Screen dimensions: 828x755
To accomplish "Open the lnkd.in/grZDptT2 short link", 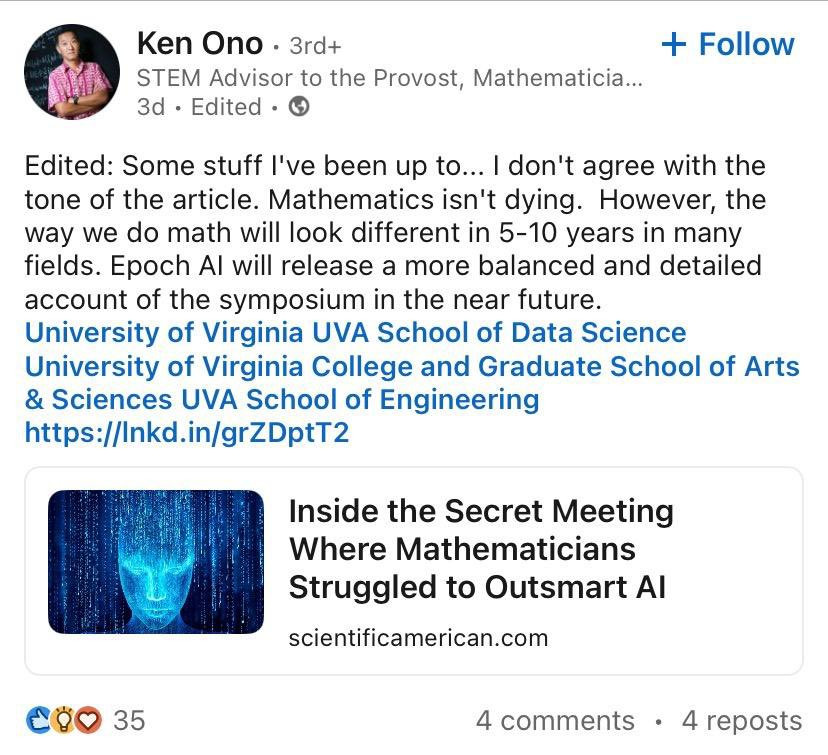I will (187, 433).
